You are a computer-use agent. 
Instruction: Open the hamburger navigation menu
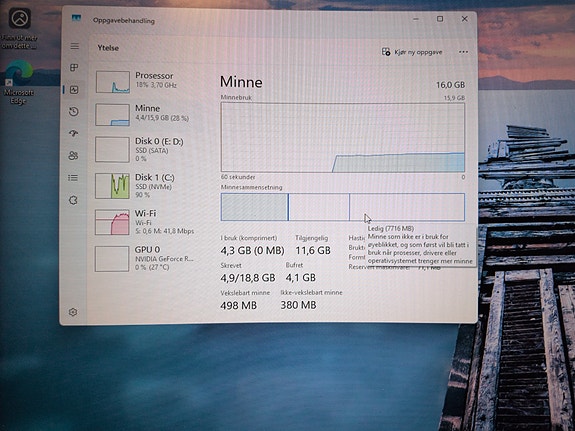coord(74,46)
